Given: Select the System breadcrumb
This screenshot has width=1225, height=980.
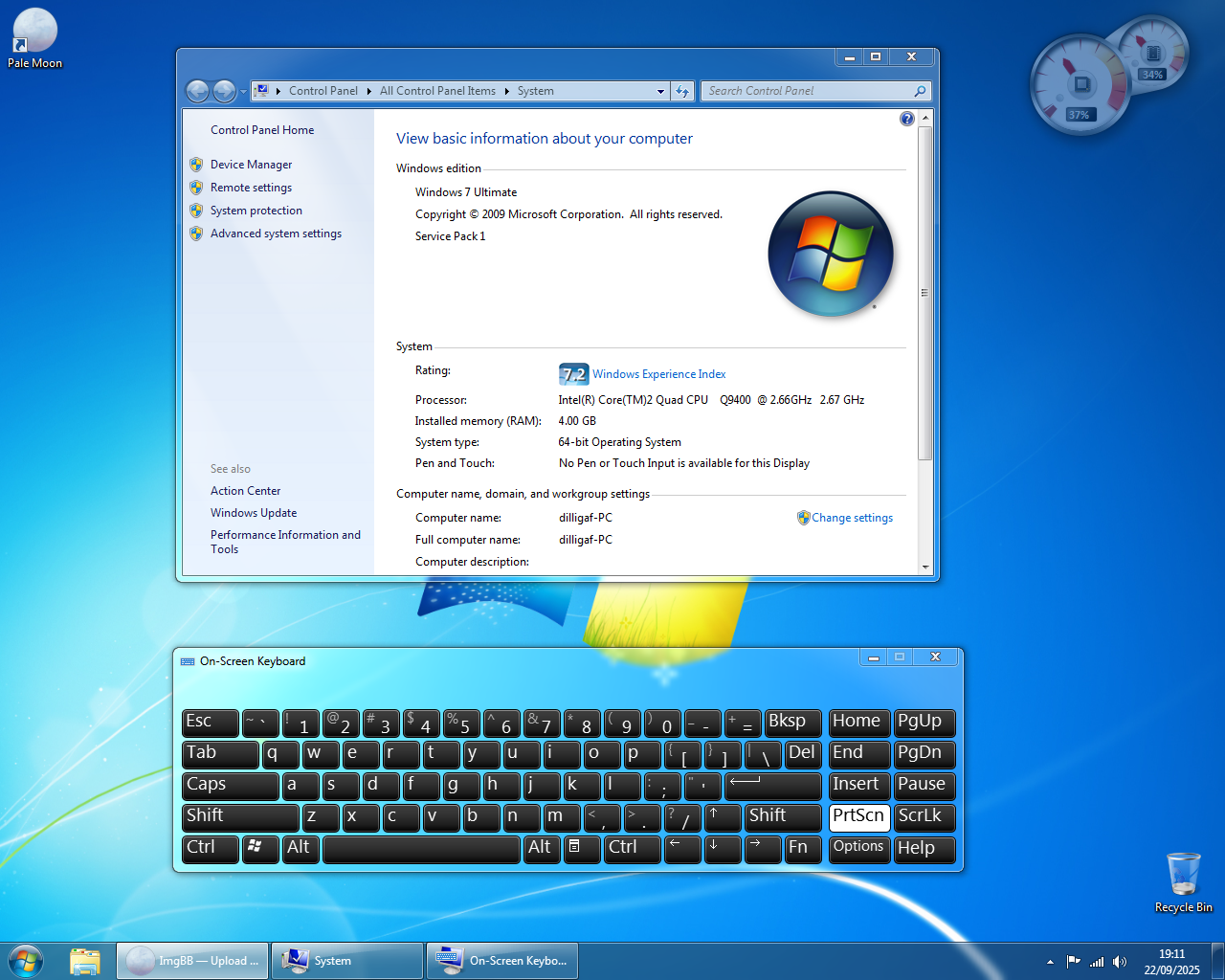Looking at the screenshot, I should [x=536, y=91].
